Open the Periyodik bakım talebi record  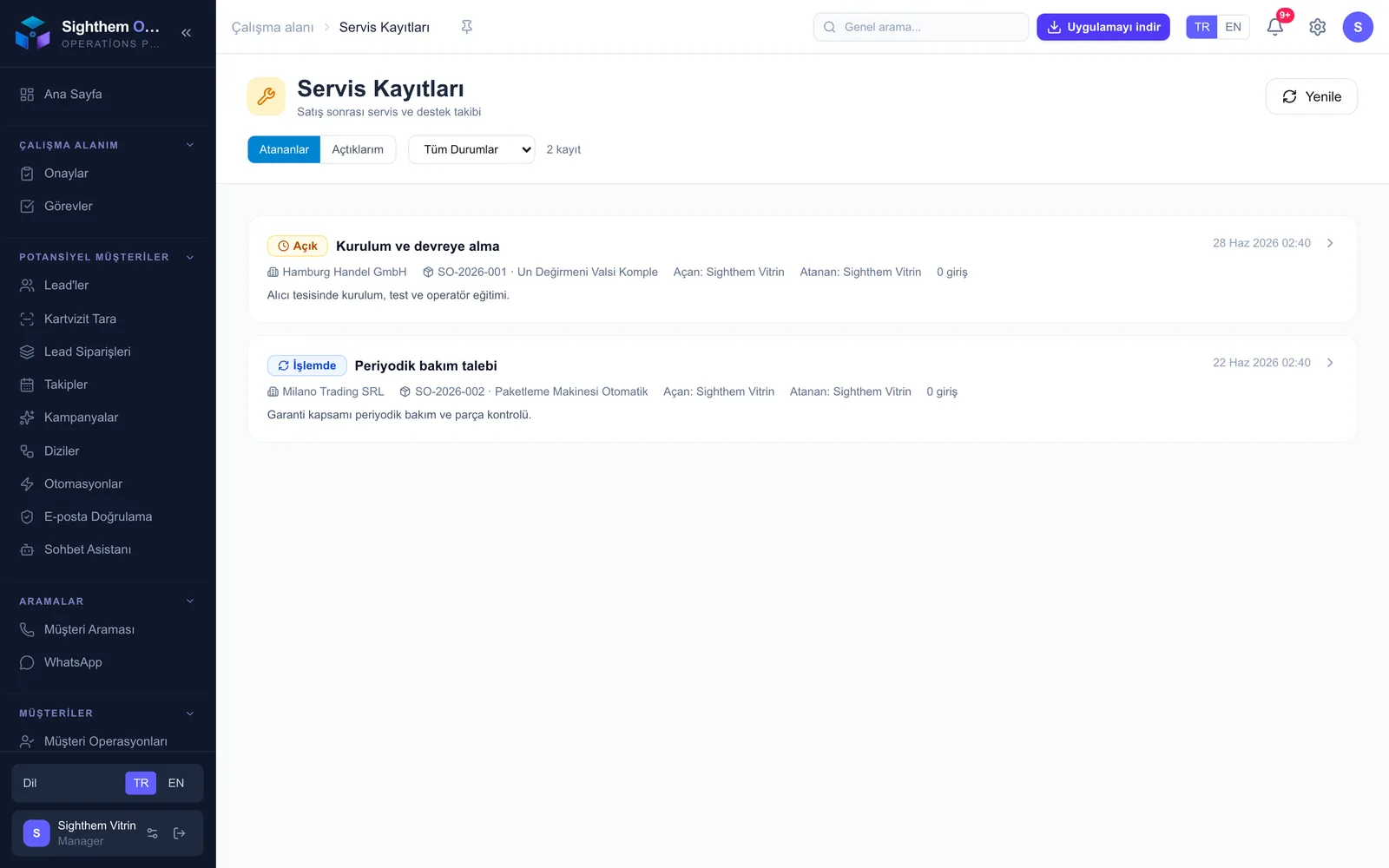(802, 389)
